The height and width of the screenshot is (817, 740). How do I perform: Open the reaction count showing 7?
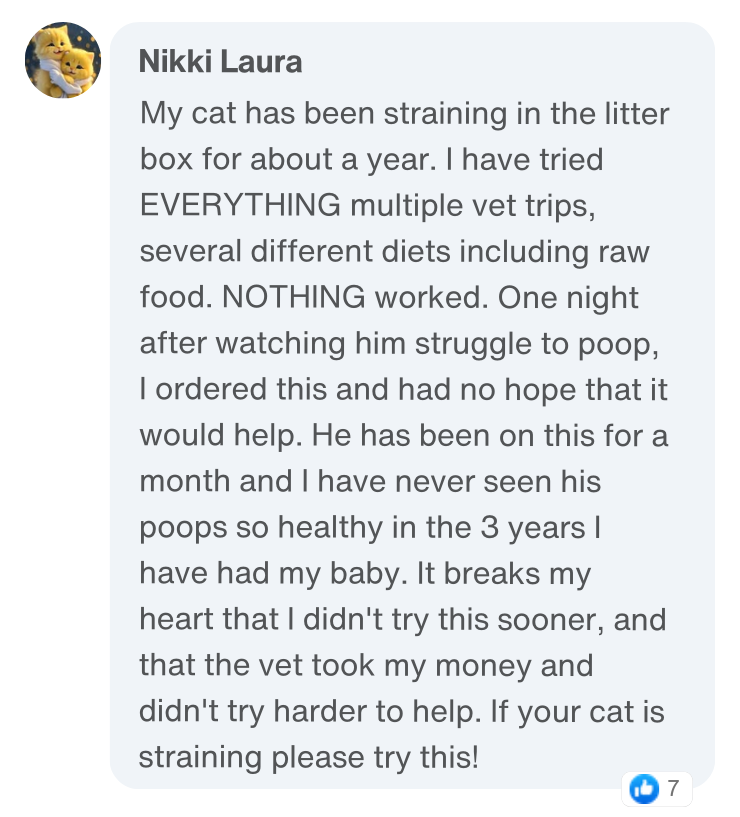coord(673,789)
